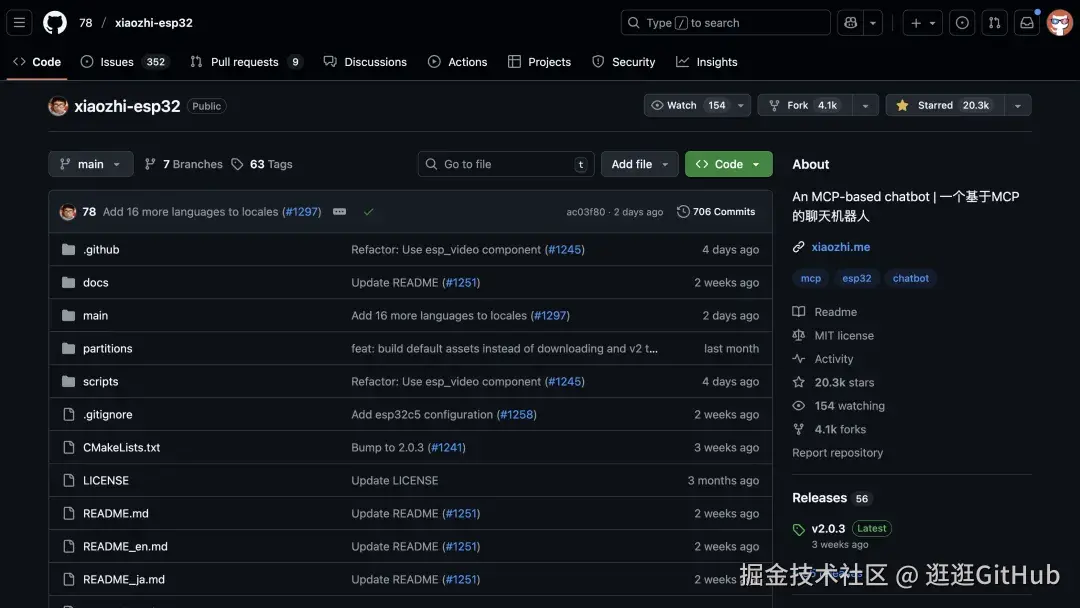The height and width of the screenshot is (608, 1080).
Task: Open the Insights tab
Action: coord(707,62)
